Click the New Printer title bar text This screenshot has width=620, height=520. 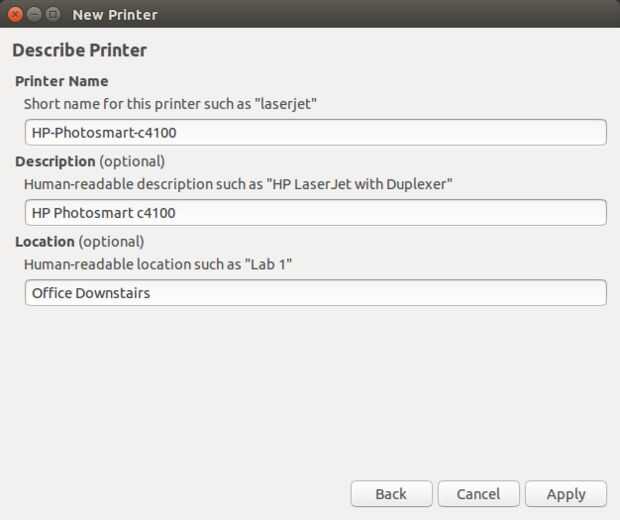[114, 15]
